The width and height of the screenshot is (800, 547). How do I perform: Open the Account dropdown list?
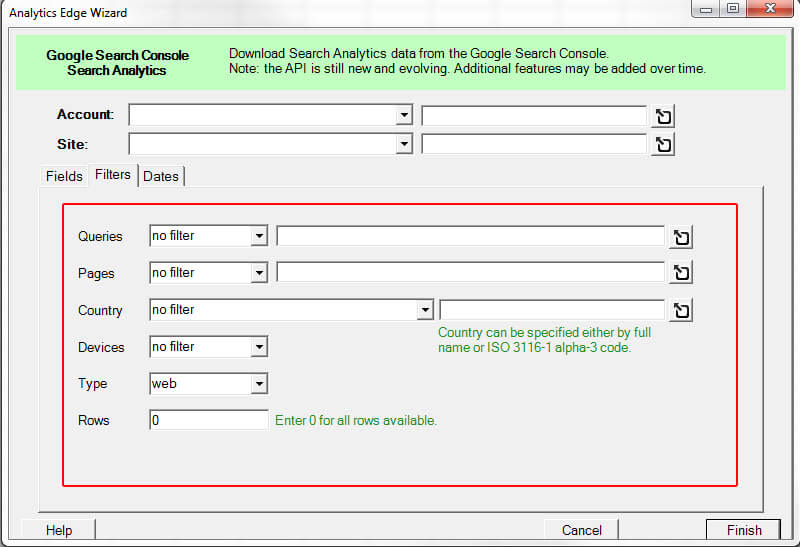tap(404, 115)
